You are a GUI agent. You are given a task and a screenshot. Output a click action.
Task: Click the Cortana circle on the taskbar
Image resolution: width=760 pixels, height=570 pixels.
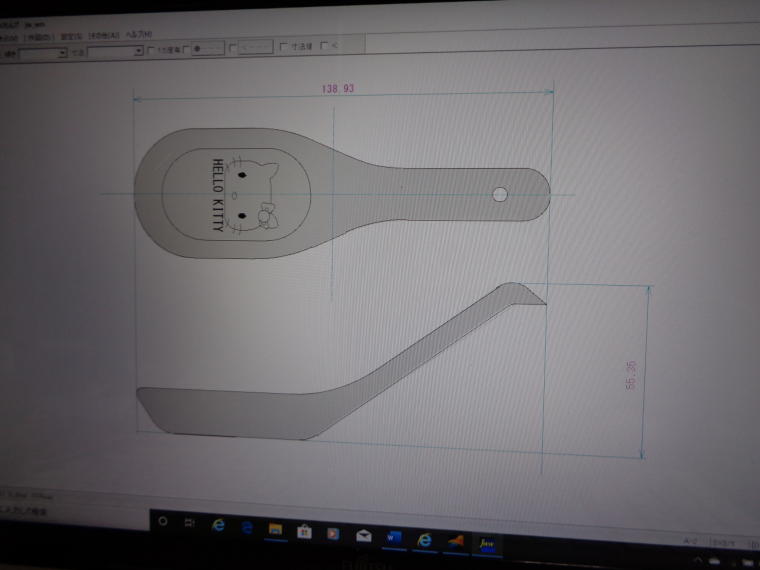tap(163, 522)
